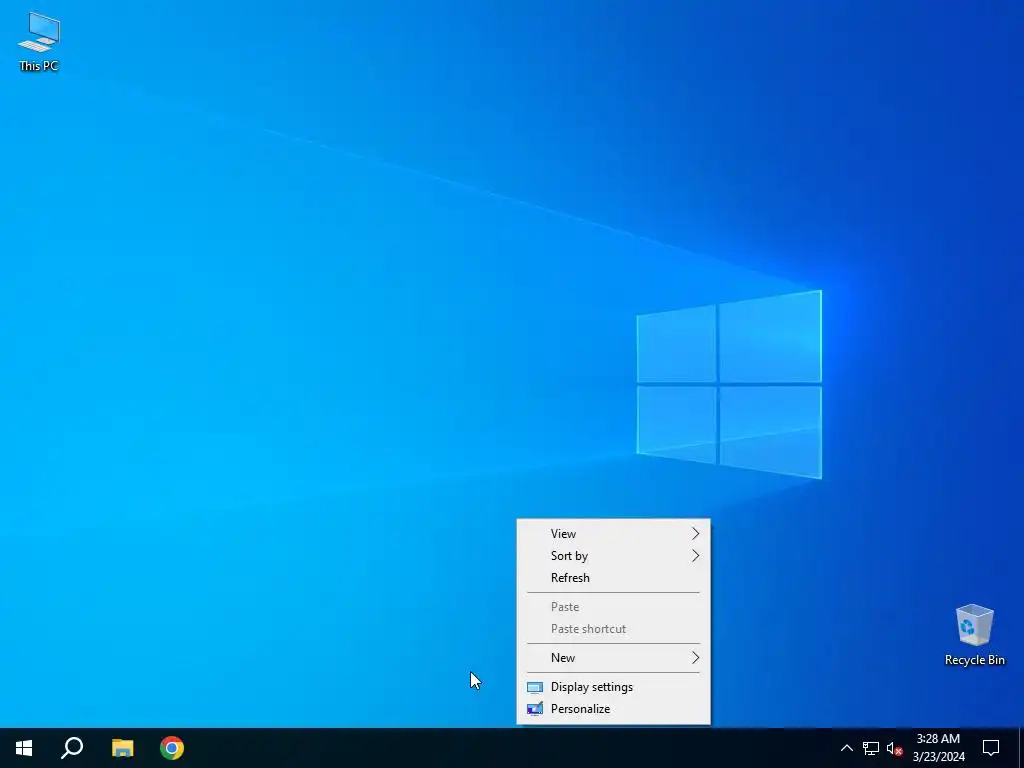Click the greyed Paste entry
This screenshot has height=768, width=1024.
613,607
